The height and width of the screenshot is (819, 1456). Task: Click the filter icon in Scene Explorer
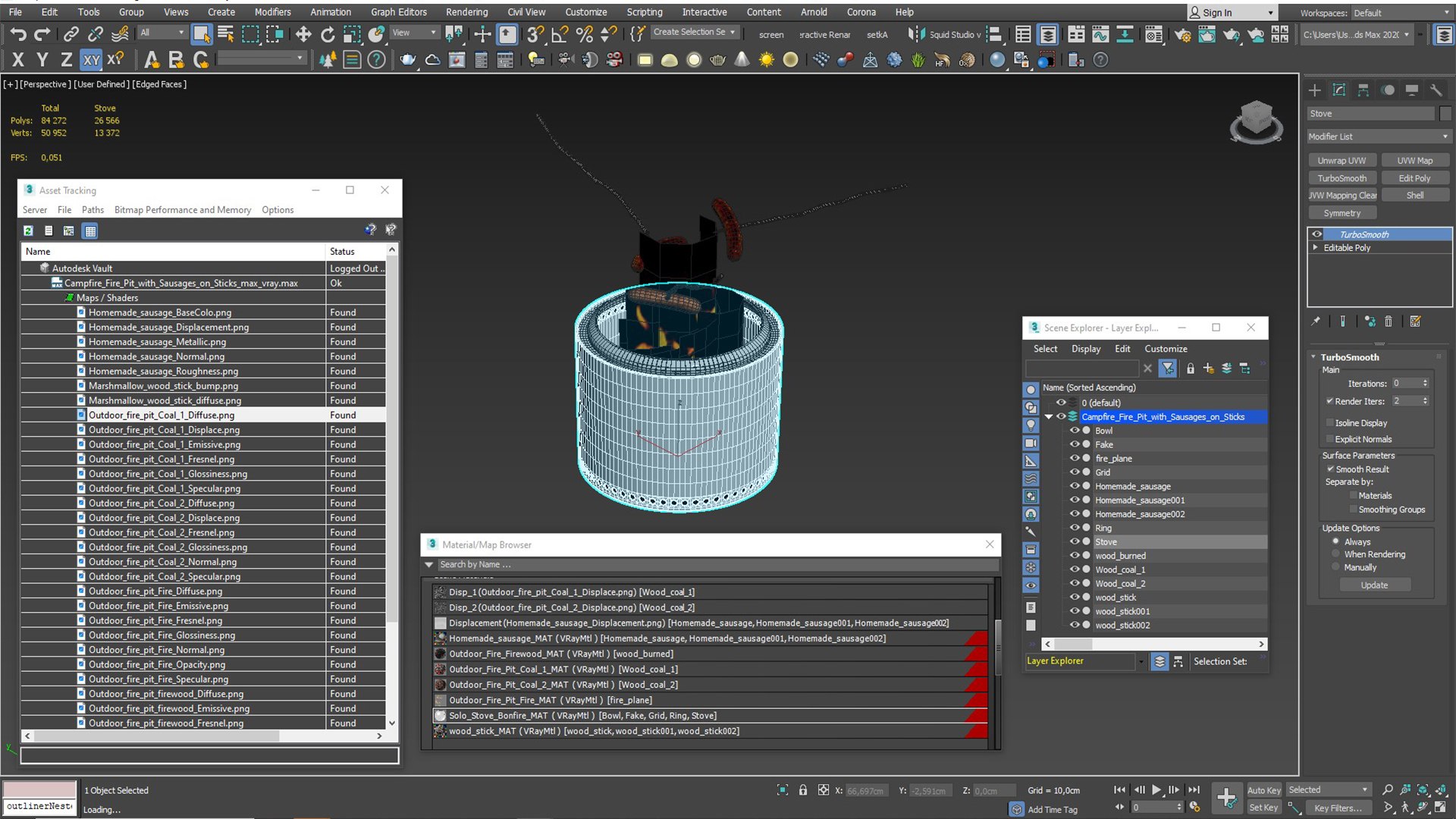click(1168, 369)
